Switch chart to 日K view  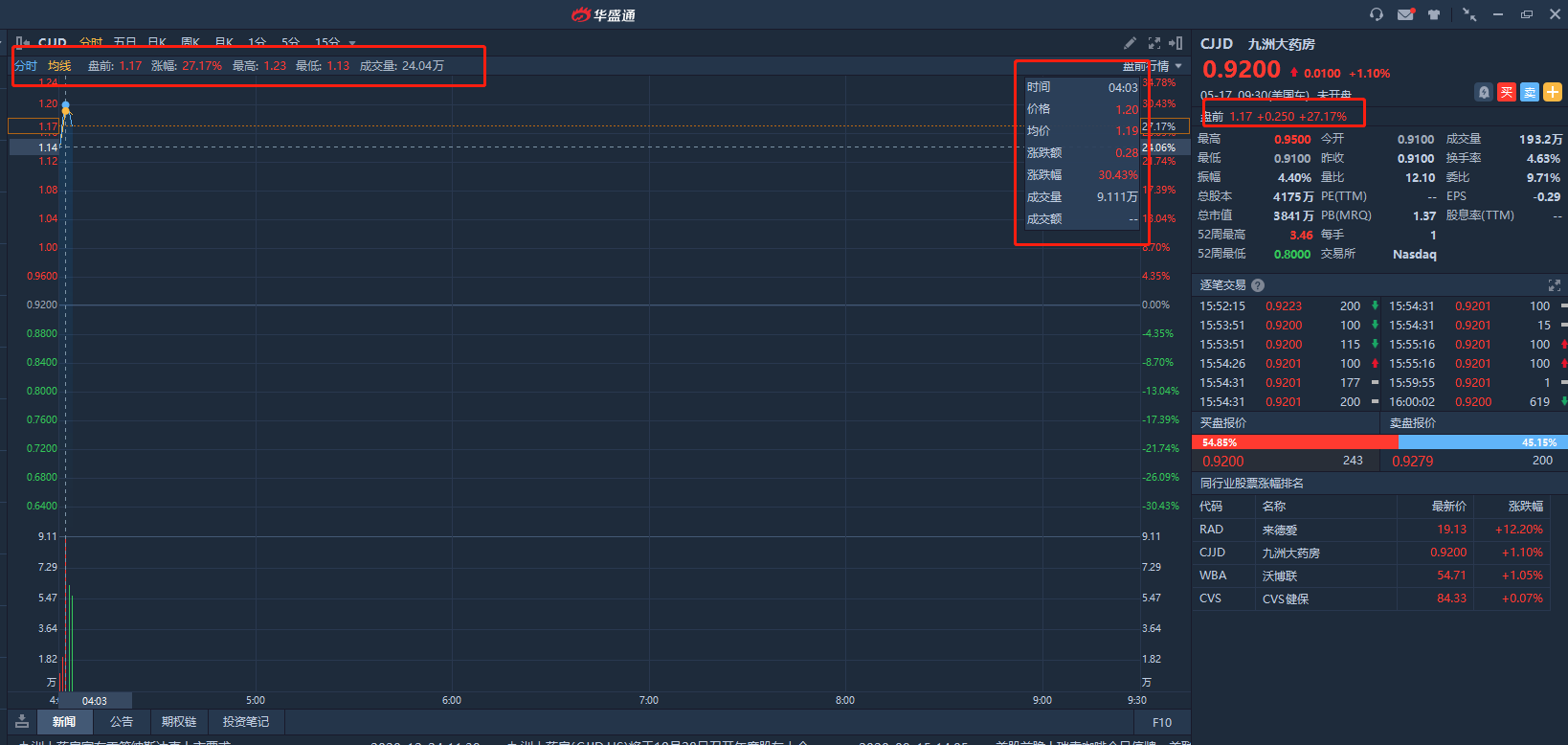pos(159,43)
